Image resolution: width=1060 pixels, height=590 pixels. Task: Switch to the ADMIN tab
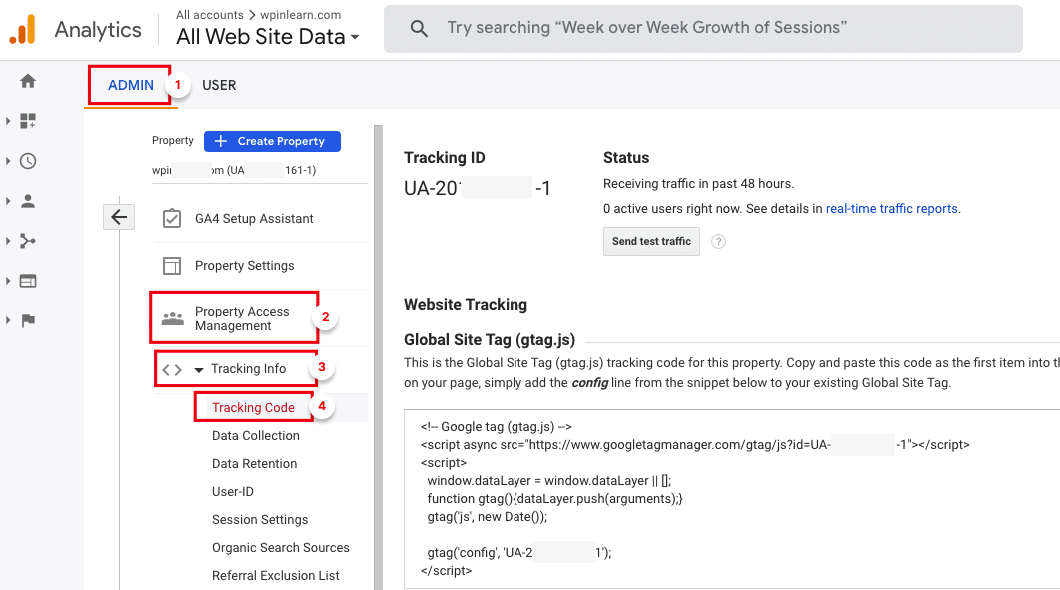(130, 85)
